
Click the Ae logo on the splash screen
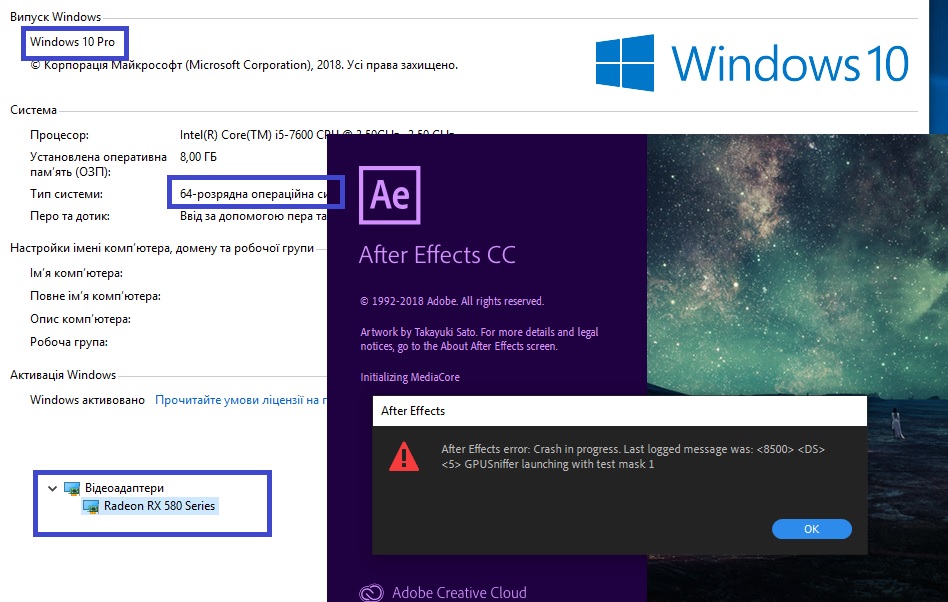click(389, 195)
